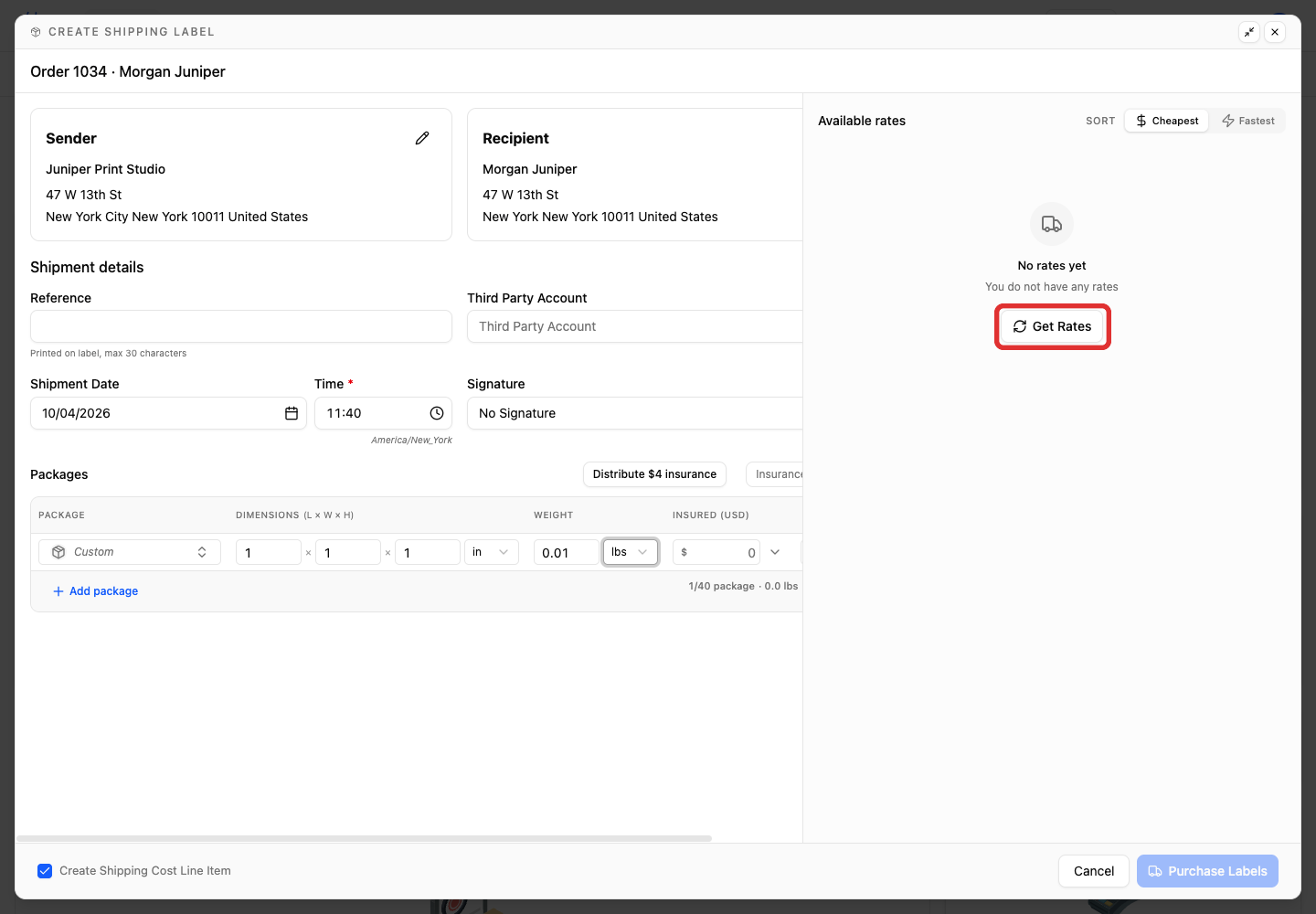The height and width of the screenshot is (914, 1316).
Task: Sort rates by Cheapest
Action: coord(1167,121)
